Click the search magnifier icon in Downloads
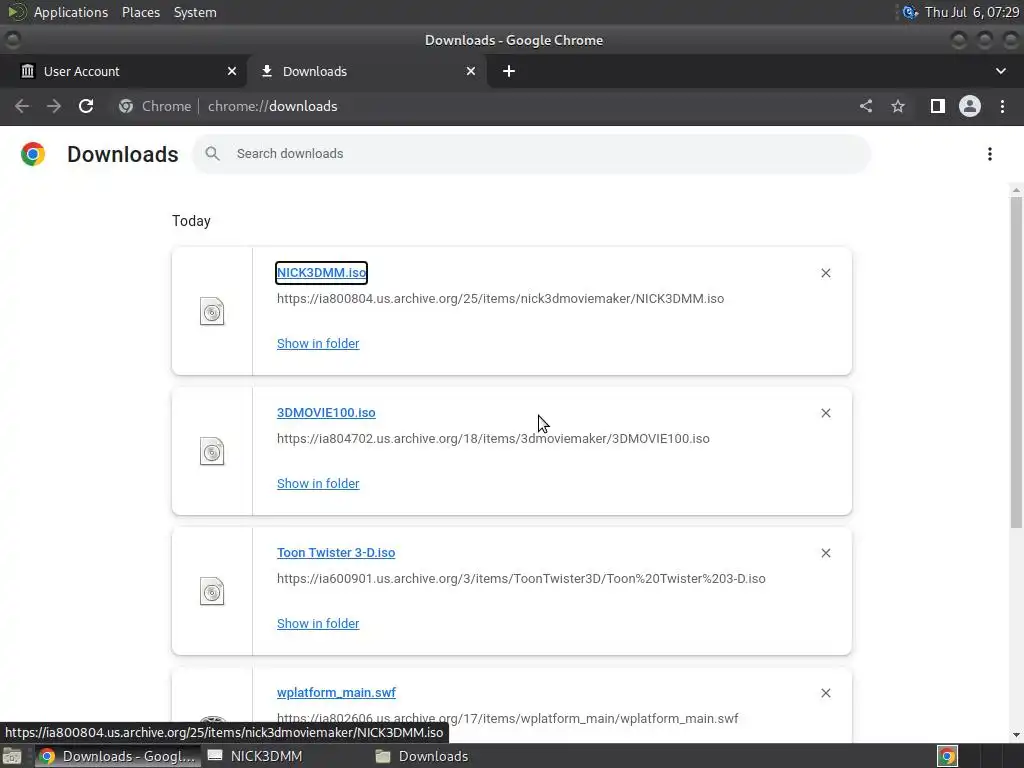1024x768 pixels. pos(212,153)
